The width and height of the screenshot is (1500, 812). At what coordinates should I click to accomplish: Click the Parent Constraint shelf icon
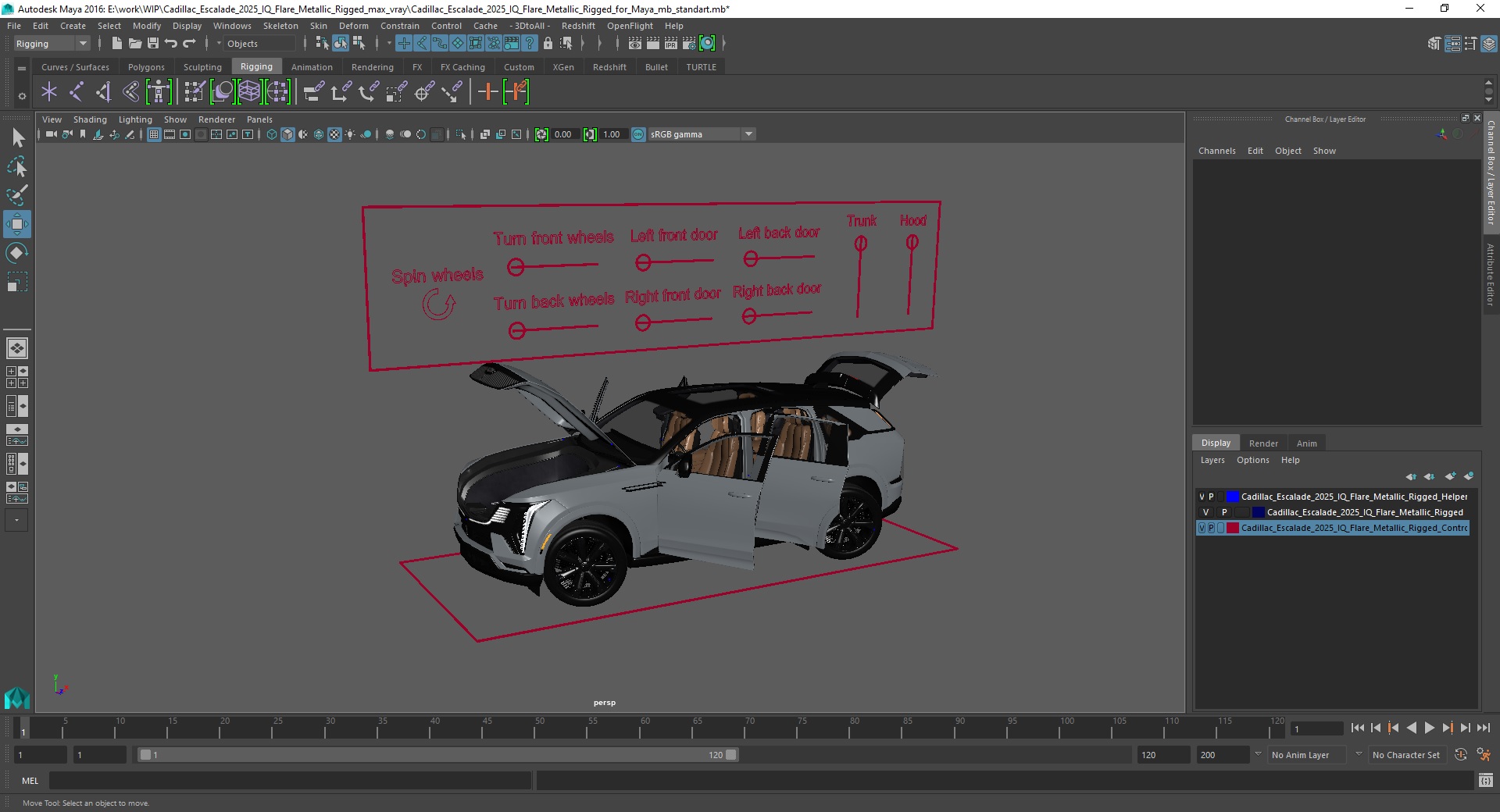coord(314,92)
